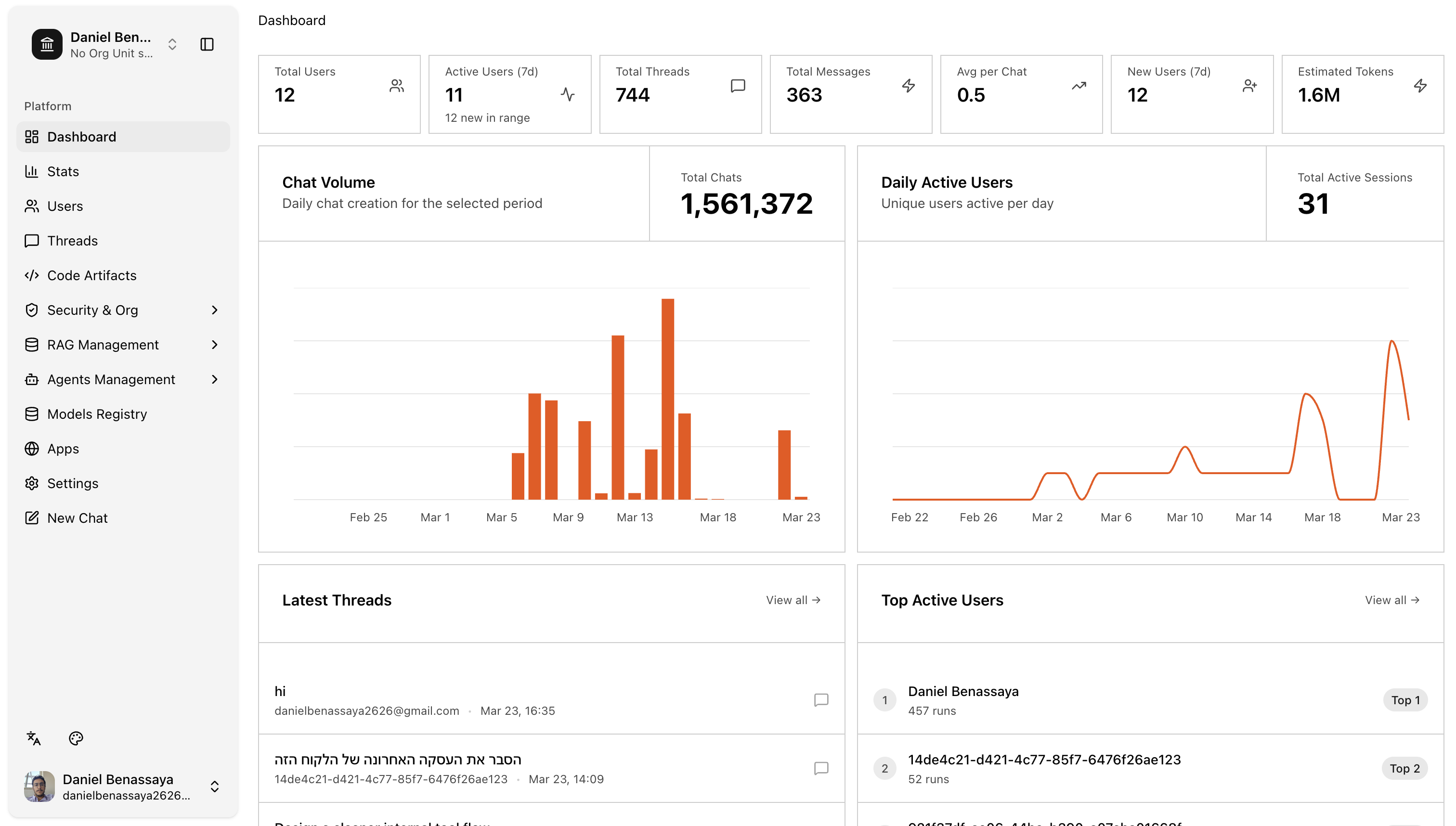Collapse the sidebar with the panel toggle
The image size is (1456, 826).
point(207,44)
